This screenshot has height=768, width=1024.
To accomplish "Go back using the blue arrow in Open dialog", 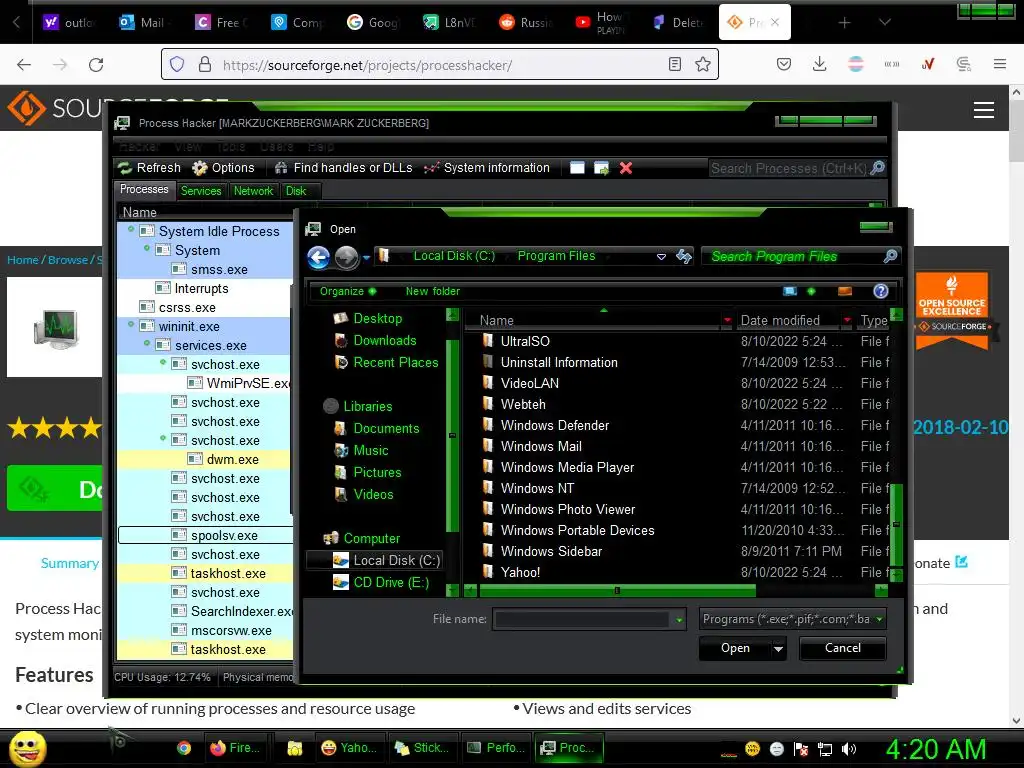I will click(319, 257).
